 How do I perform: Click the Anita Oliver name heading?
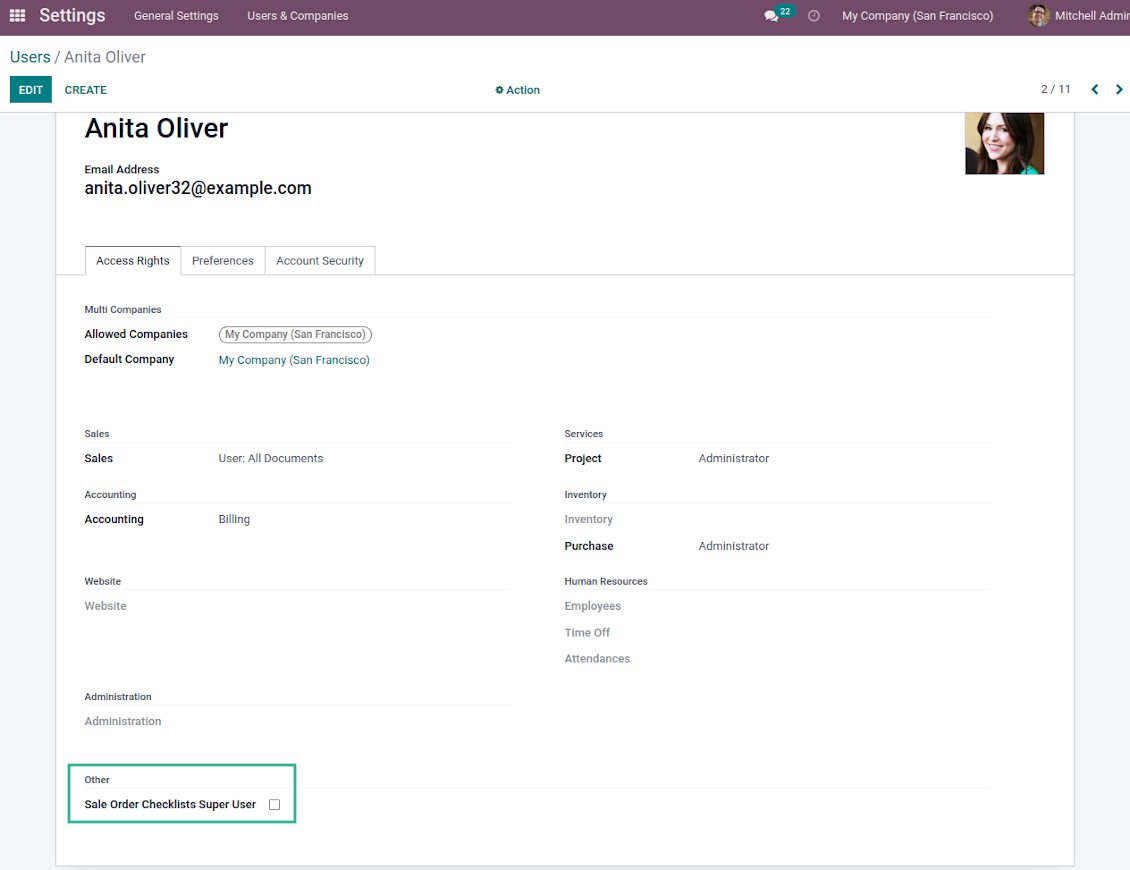[x=156, y=128]
